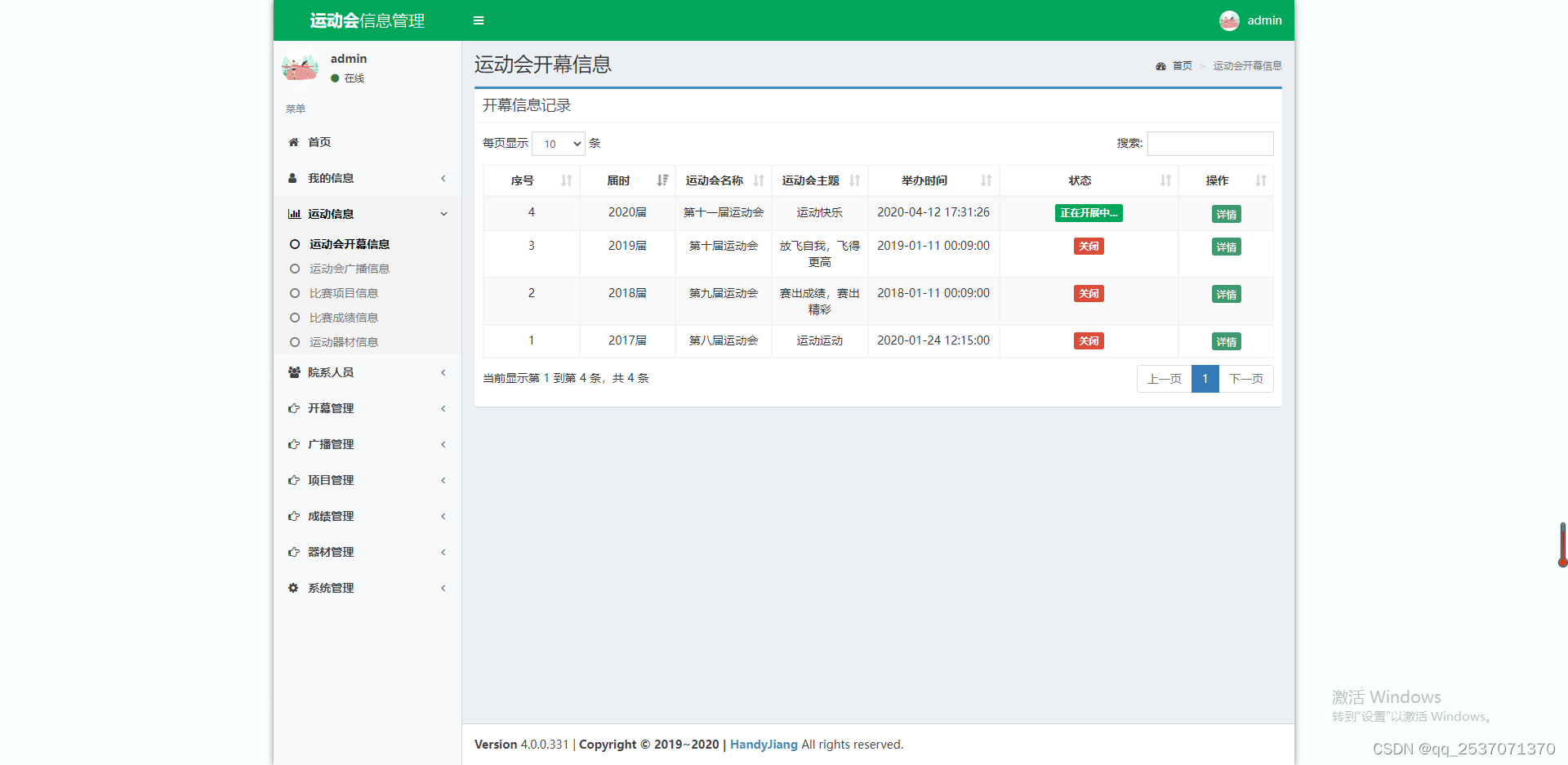Open the 器材管理 menu item
The width and height of the screenshot is (1568, 765).
[x=367, y=552]
